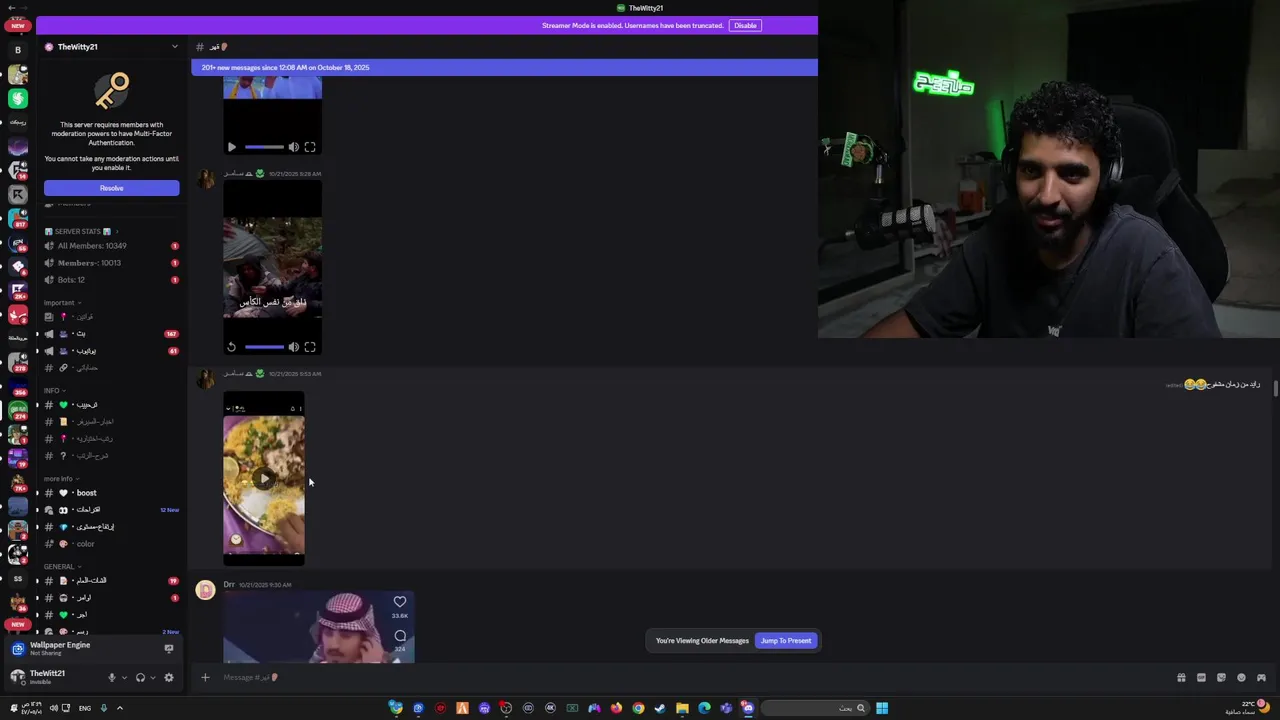Mute the microphone in the user panel
The image size is (1280, 720).
point(111,677)
